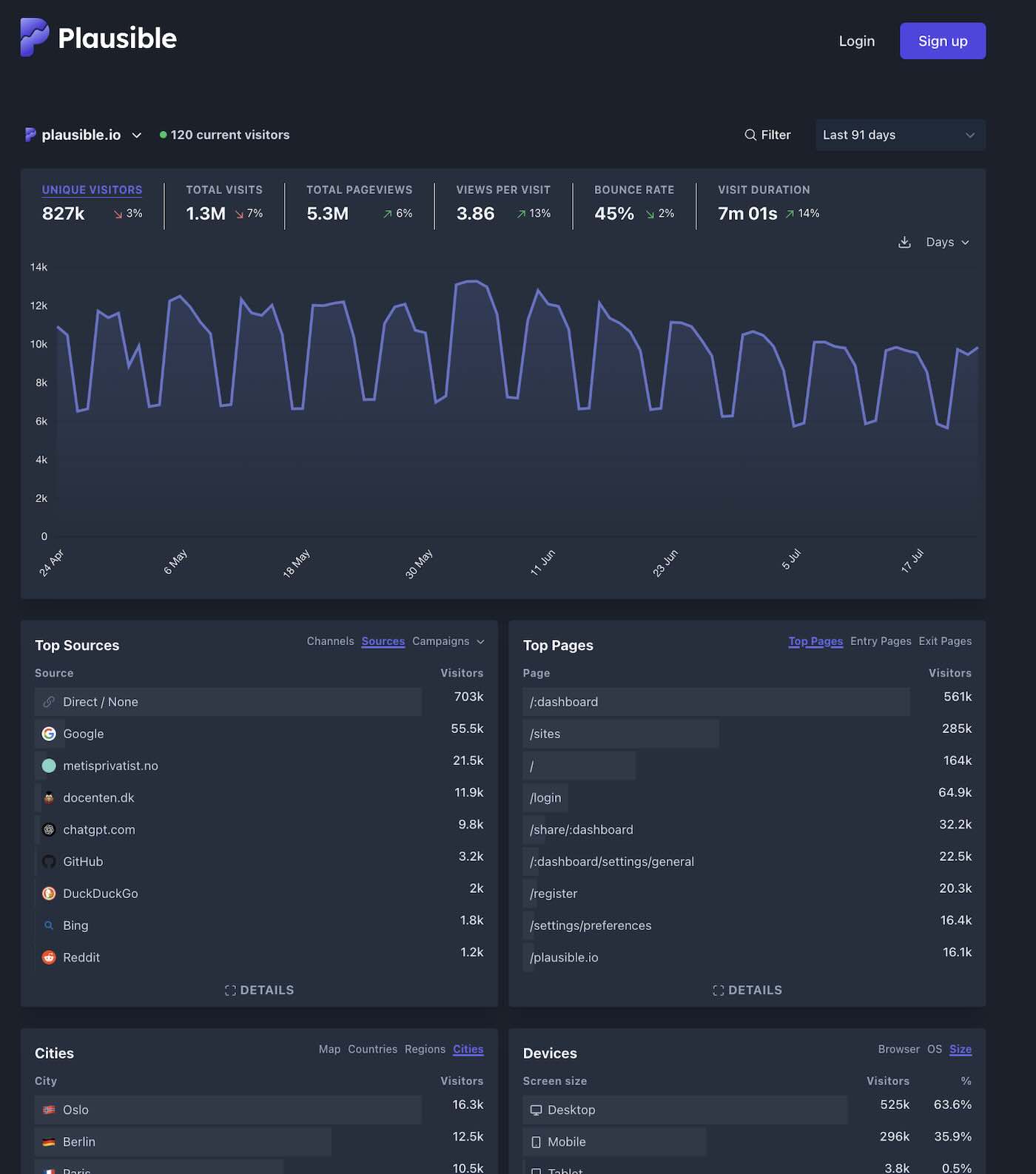This screenshot has height=1174, width=1036.
Task: Select the Bounce Rate metric
Action: pos(634,203)
